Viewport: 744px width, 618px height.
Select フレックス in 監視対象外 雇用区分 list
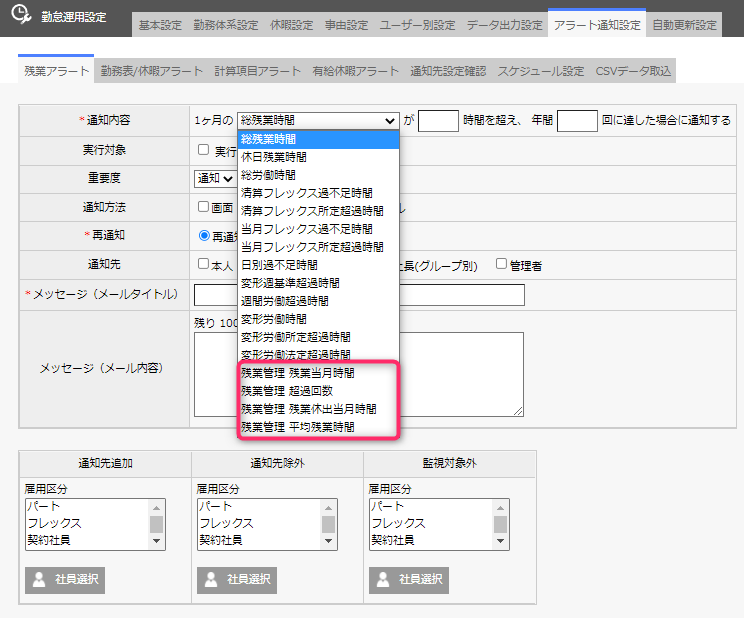[x=431, y=523]
